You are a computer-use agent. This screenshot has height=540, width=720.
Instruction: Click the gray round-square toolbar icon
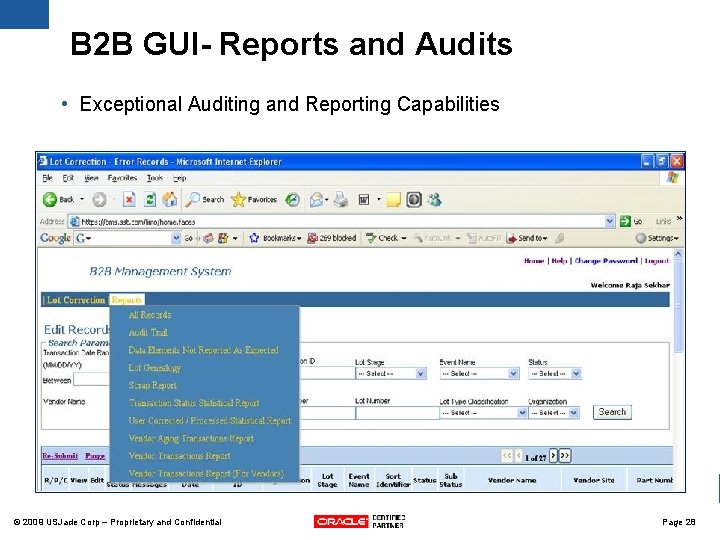pyautogui.click(x=414, y=200)
